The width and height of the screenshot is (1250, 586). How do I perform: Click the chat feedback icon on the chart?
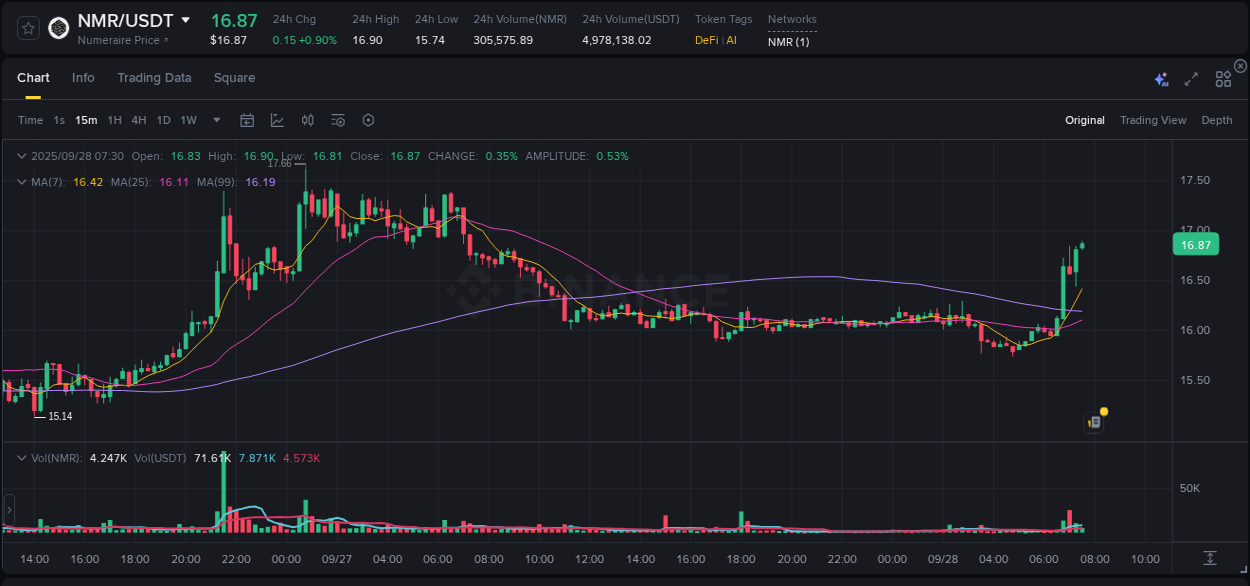[x=1093, y=421]
